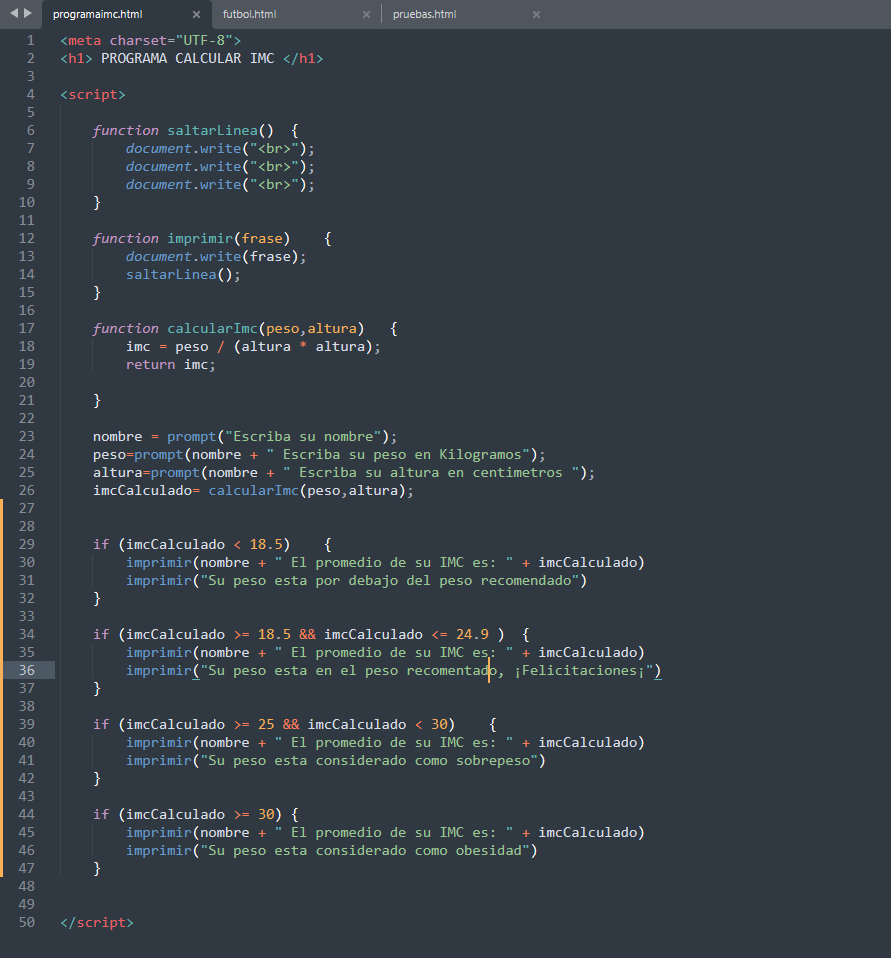Click the word Kilogramos in the peso prompt
Image resolution: width=891 pixels, height=958 pixels.
coord(480,455)
